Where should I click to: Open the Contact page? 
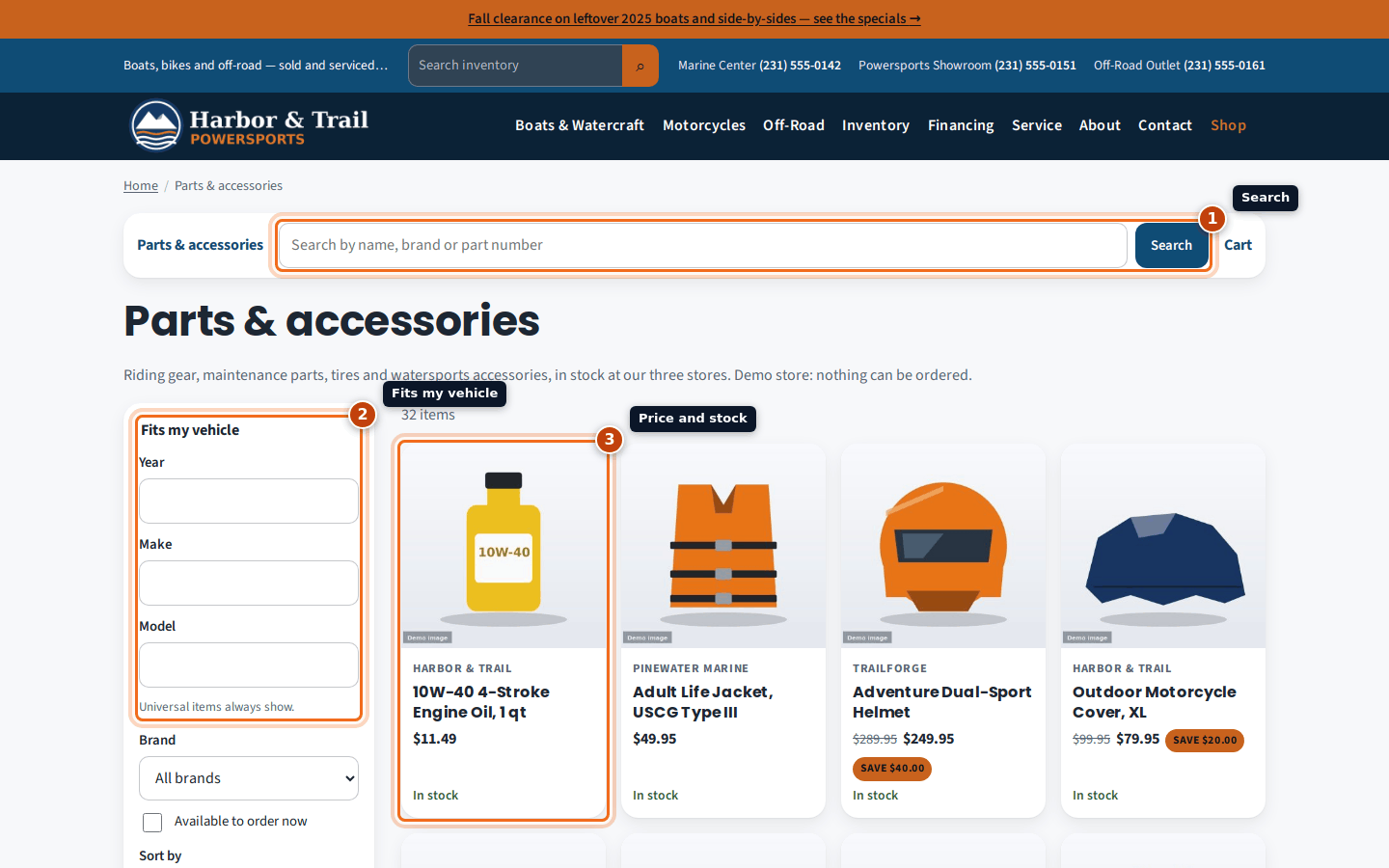[x=1165, y=125]
